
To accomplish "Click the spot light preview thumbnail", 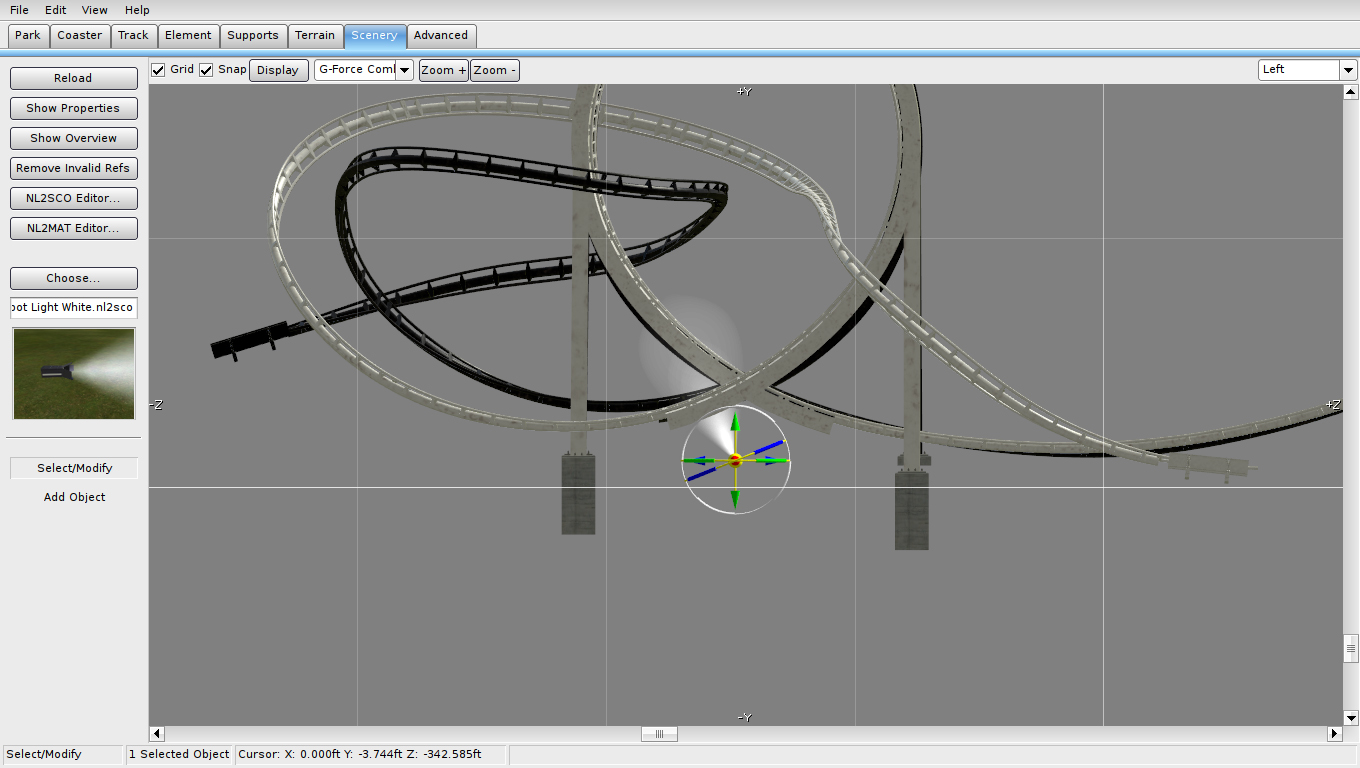I will tap(74, 373).
